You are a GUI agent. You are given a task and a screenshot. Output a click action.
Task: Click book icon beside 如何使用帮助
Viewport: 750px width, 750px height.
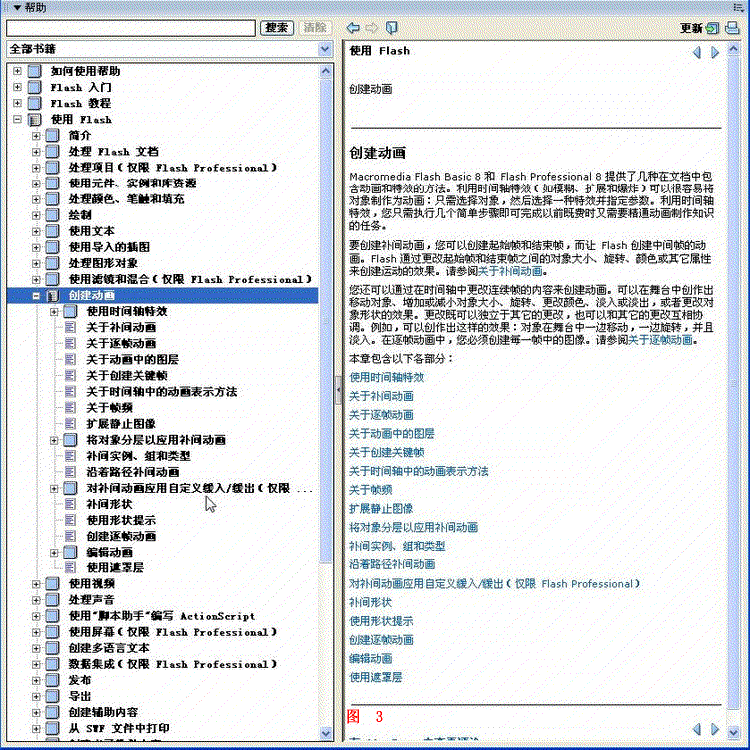(x=34, y=71)
